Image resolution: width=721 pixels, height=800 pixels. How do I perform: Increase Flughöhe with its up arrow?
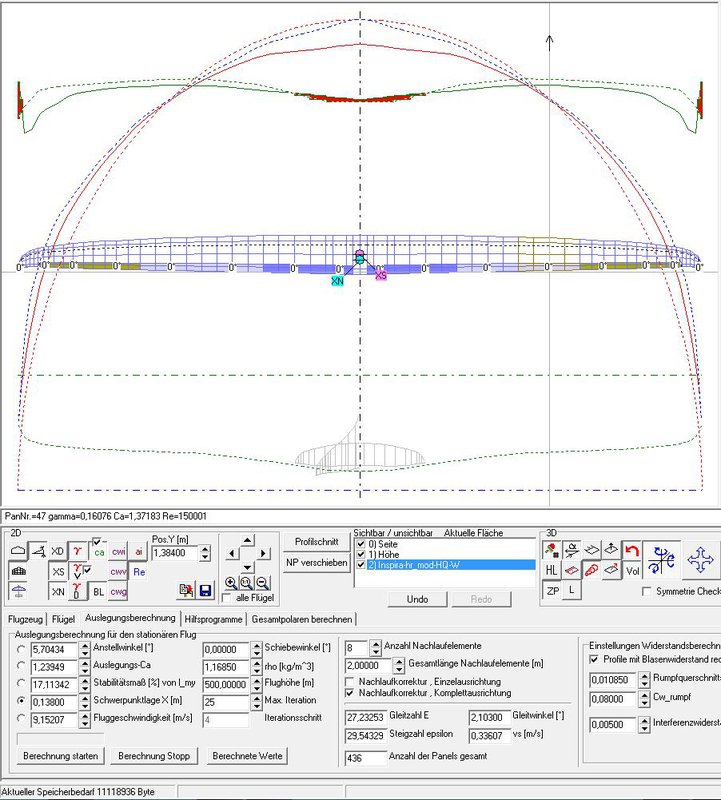pyautogui.click(x=257, y=681)
